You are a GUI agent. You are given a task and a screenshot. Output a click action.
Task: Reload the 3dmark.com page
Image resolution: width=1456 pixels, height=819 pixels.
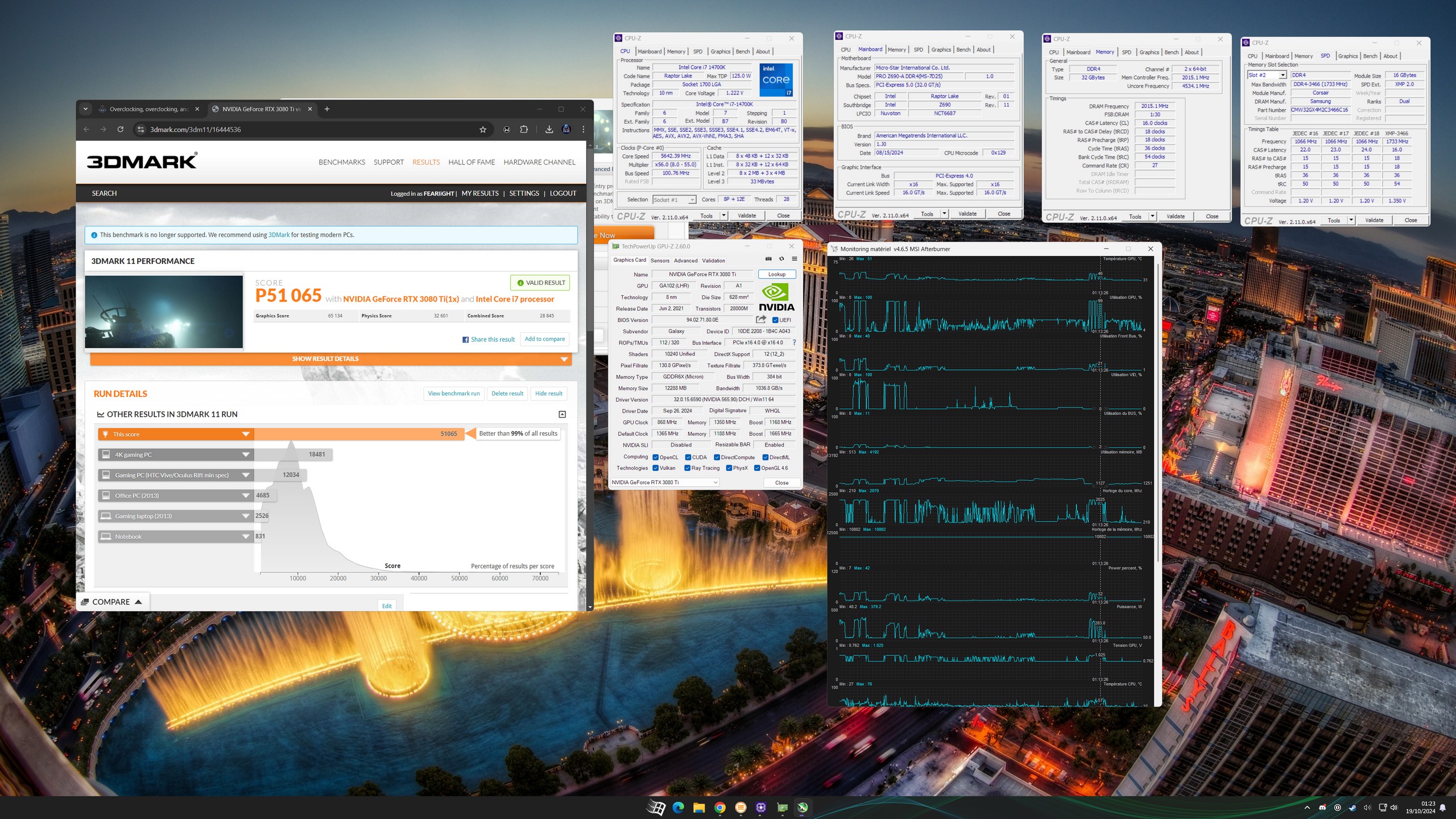[x=121, y=130]
